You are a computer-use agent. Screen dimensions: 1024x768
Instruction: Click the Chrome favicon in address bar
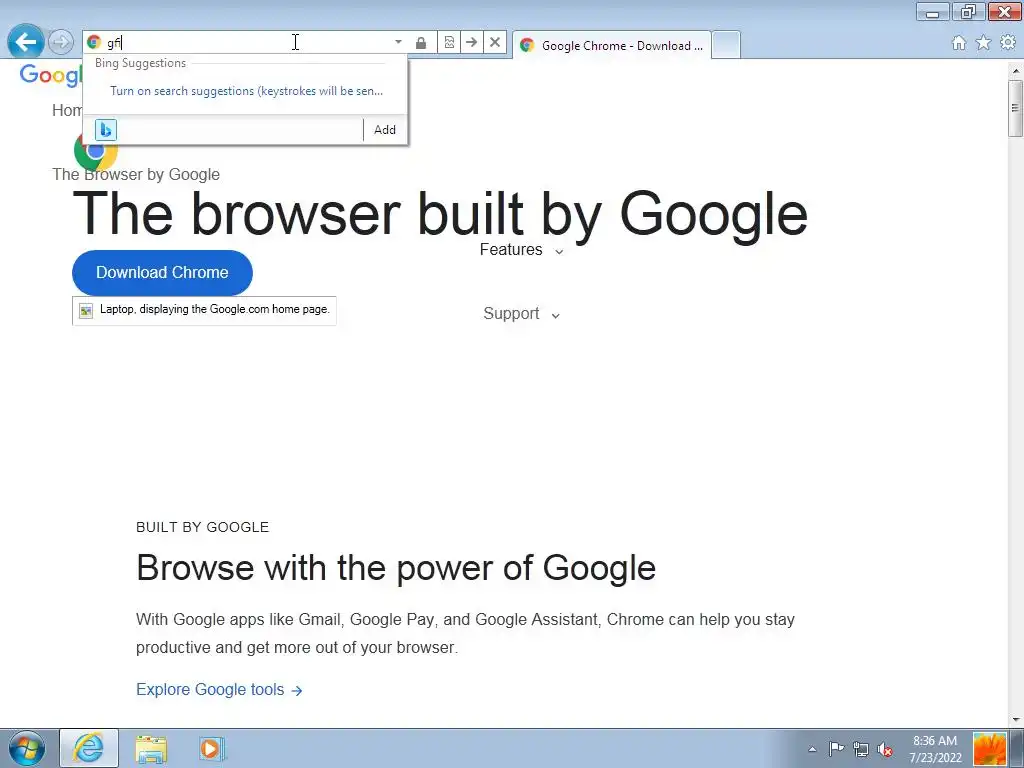[x=94, y=42]
